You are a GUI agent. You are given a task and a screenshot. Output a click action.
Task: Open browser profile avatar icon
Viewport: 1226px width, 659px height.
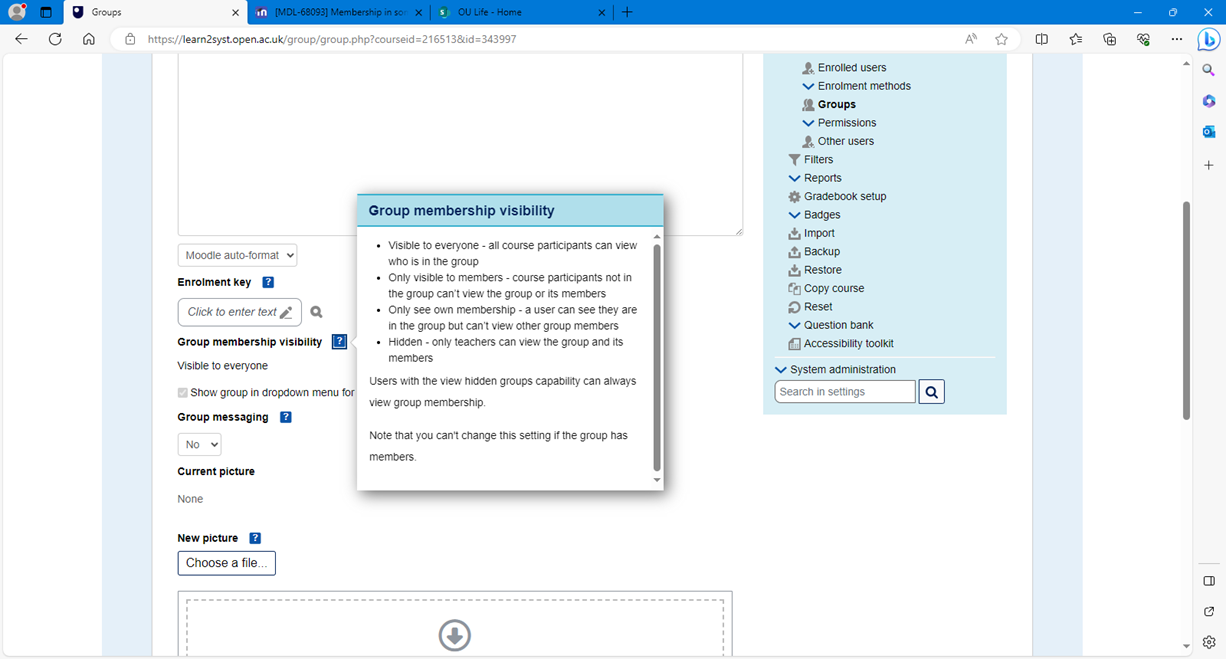(17, 12)
